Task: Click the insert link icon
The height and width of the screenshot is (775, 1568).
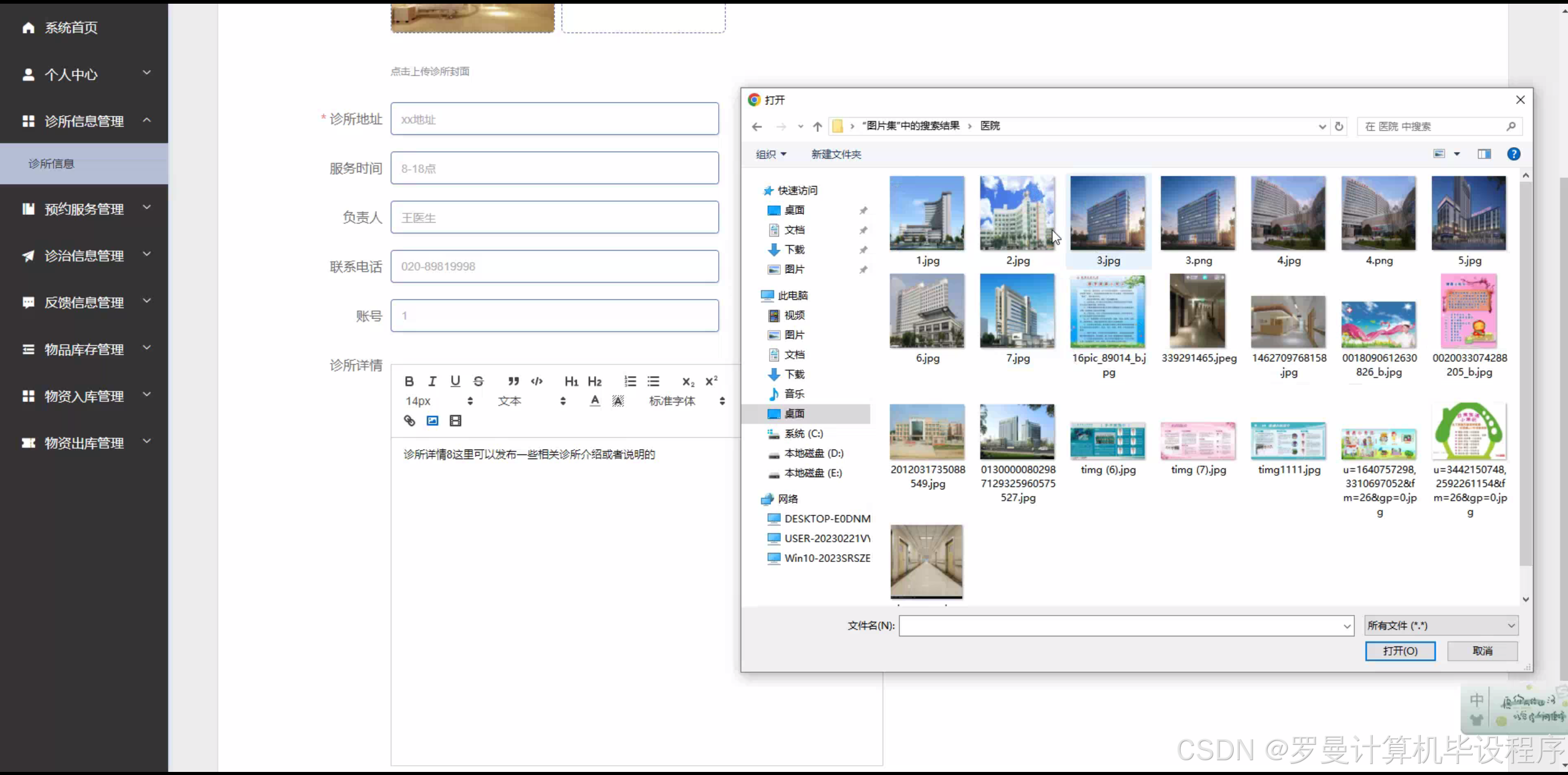Action: coord(409,421)
